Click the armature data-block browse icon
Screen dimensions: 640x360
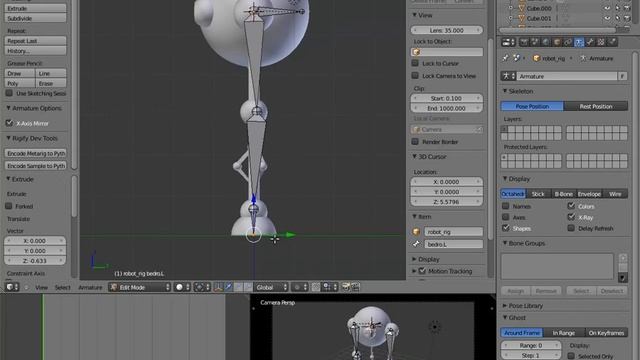click(509, 76)
